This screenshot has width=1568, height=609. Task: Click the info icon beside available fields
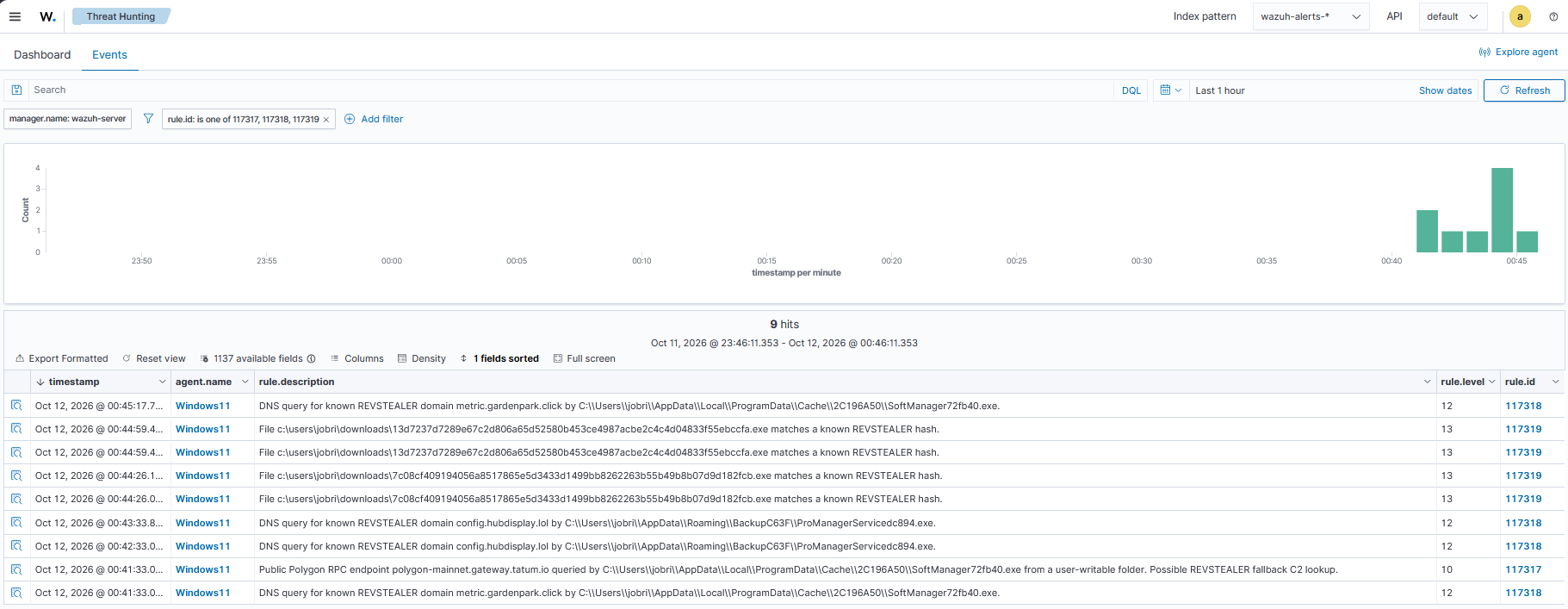pyautogui.click(x=312, y=359)
